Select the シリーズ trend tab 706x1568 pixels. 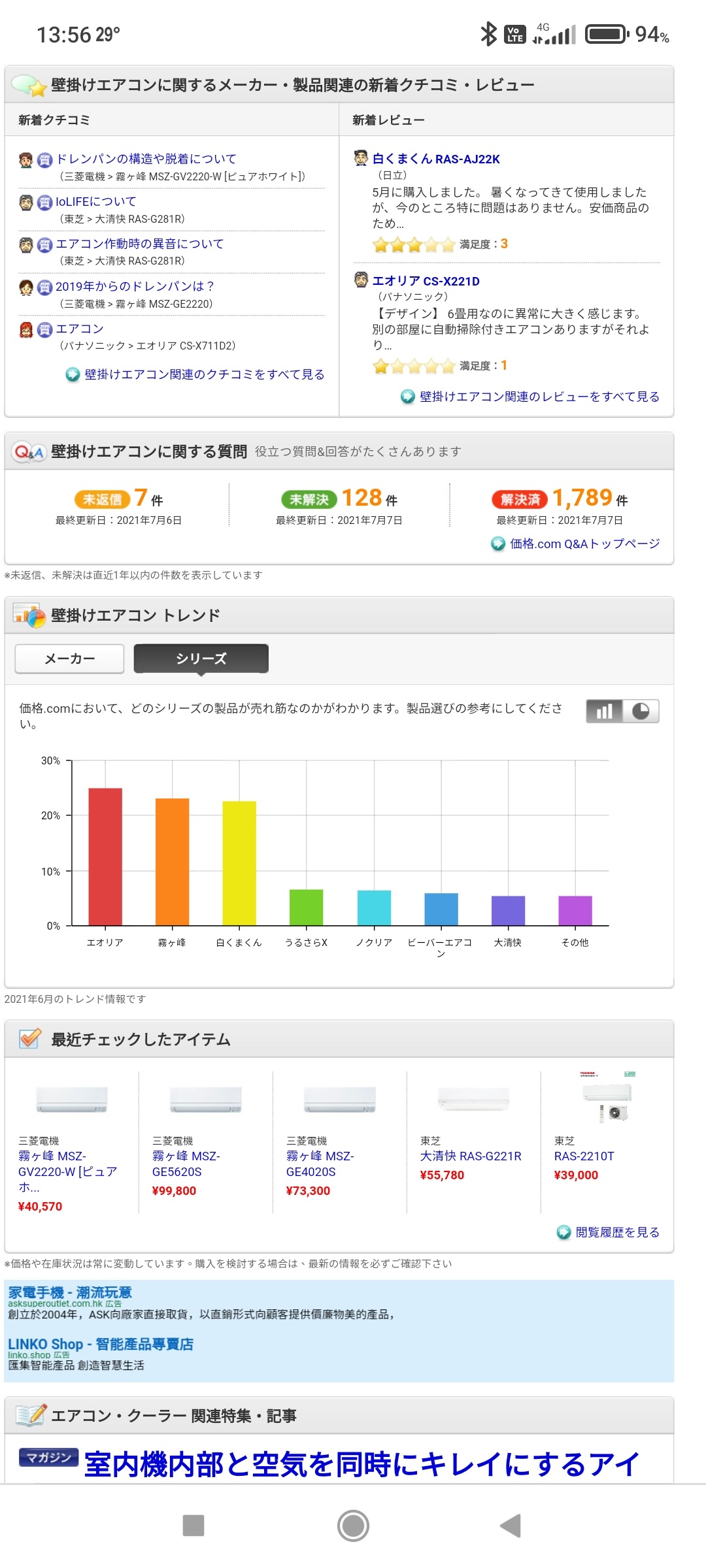pyautogui.click(x=201, y=659)
